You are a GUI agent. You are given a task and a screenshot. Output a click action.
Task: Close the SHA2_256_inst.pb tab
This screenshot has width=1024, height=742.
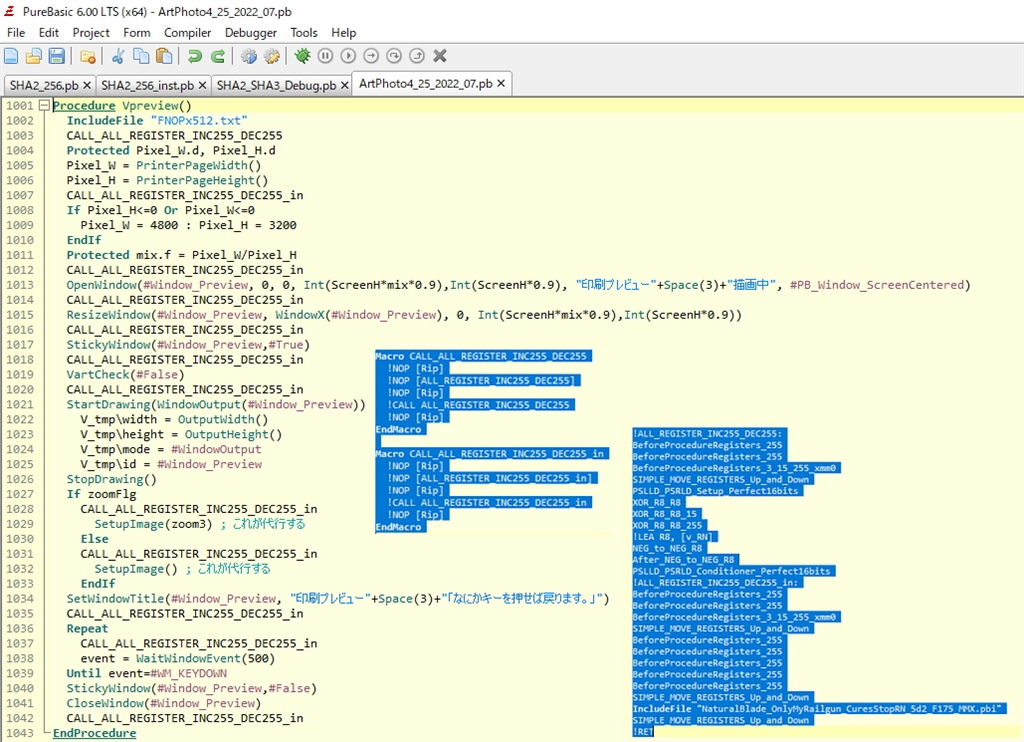click(x=202, y=85)
